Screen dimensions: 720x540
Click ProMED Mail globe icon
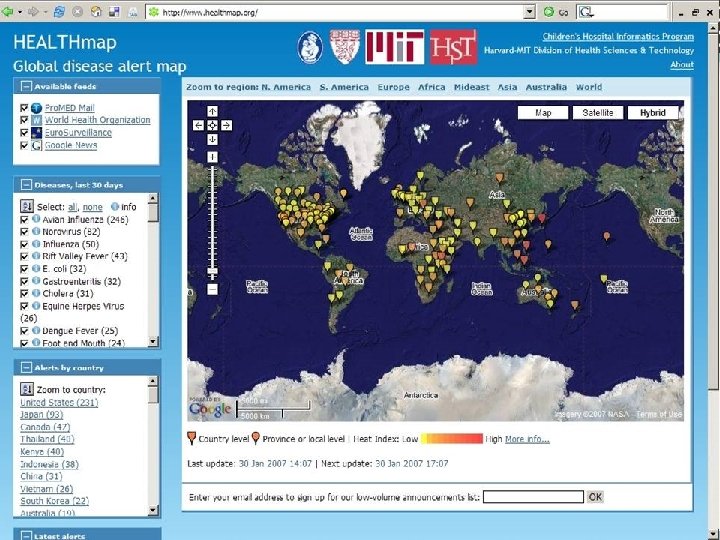coord(37,108)
